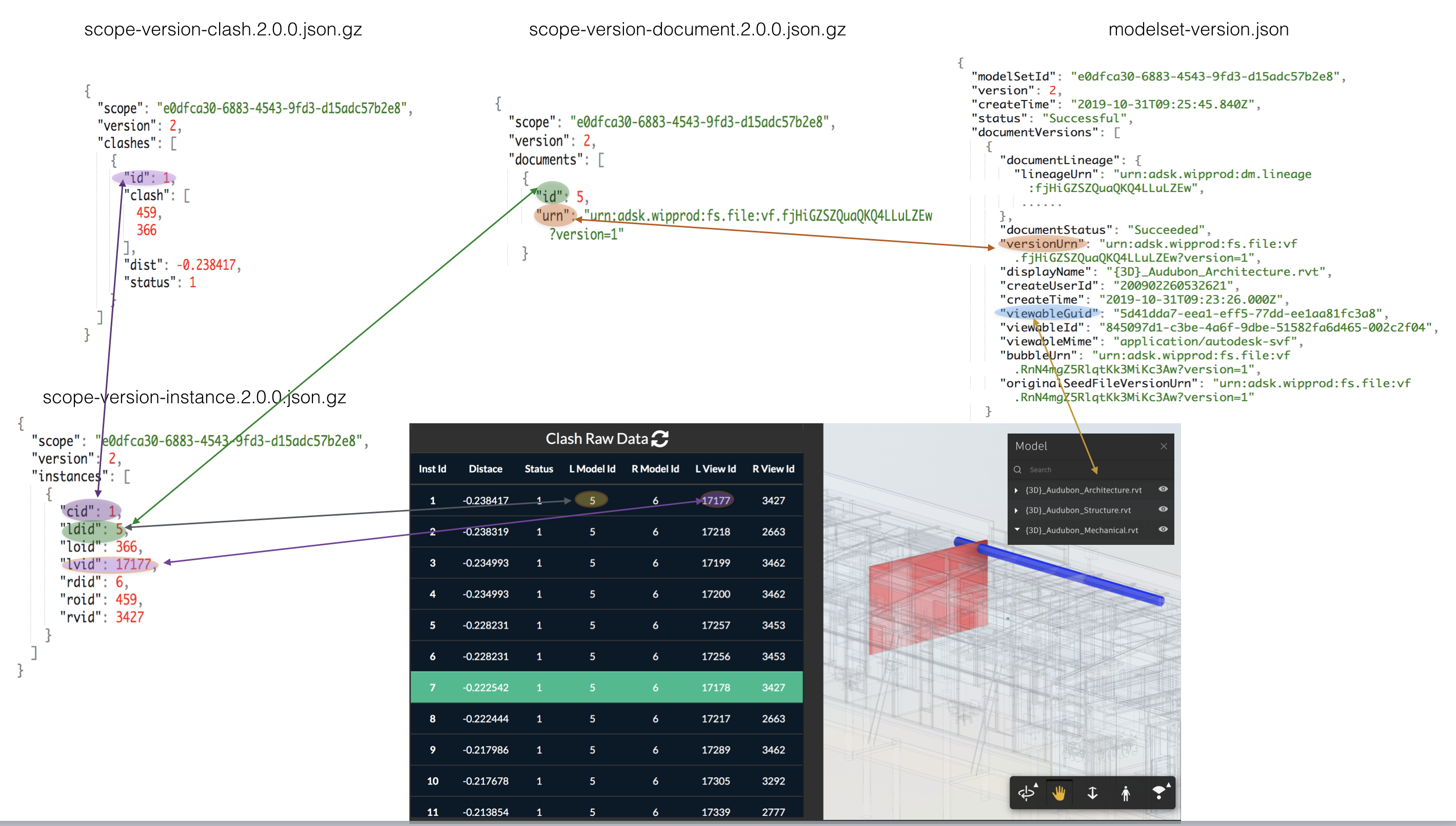
Task: Click the Distace column header
Action: tap(485, 468)
